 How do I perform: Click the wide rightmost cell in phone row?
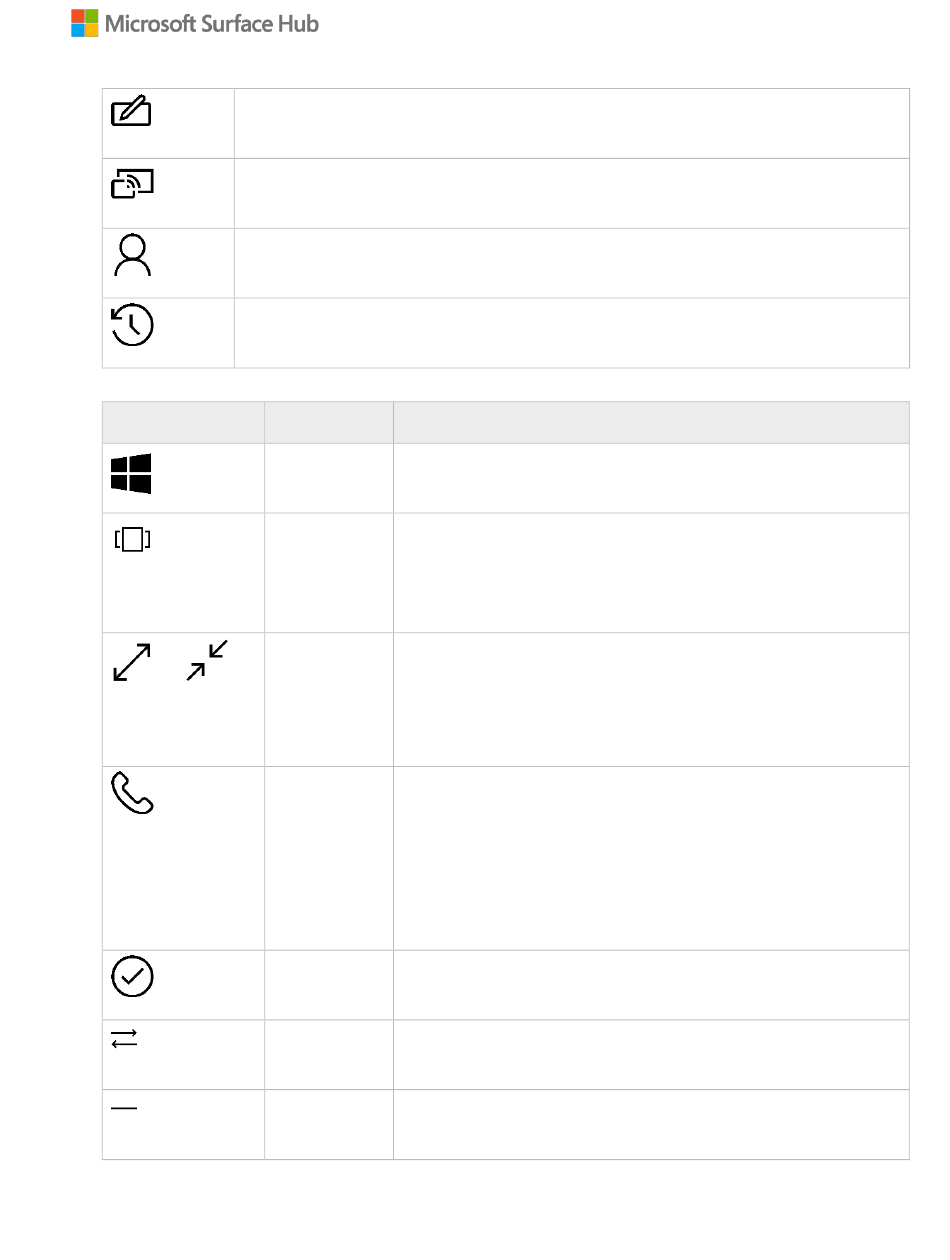click(650, 858)
